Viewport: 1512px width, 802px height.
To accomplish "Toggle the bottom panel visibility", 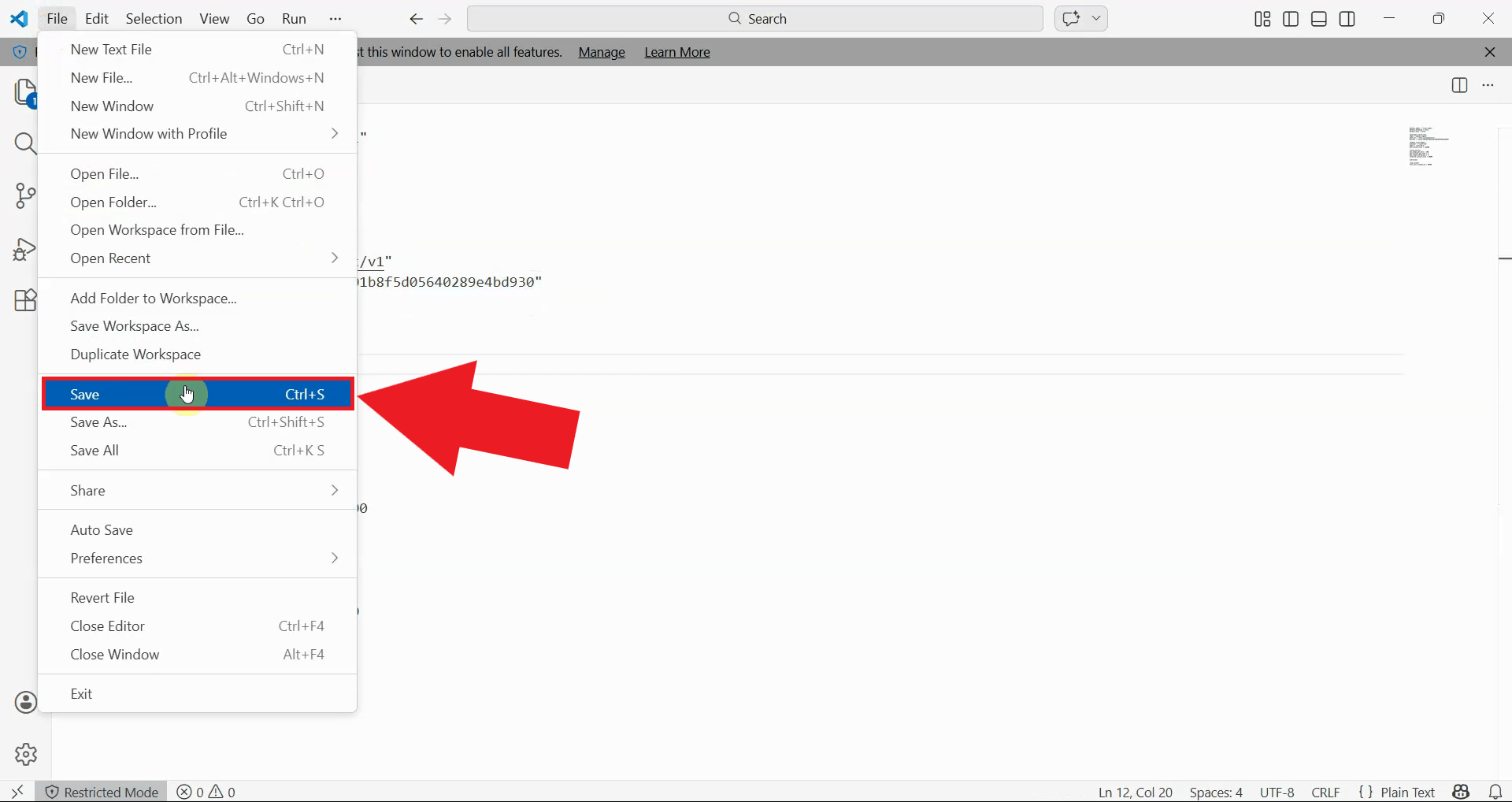I will (x=1319, y=18).
